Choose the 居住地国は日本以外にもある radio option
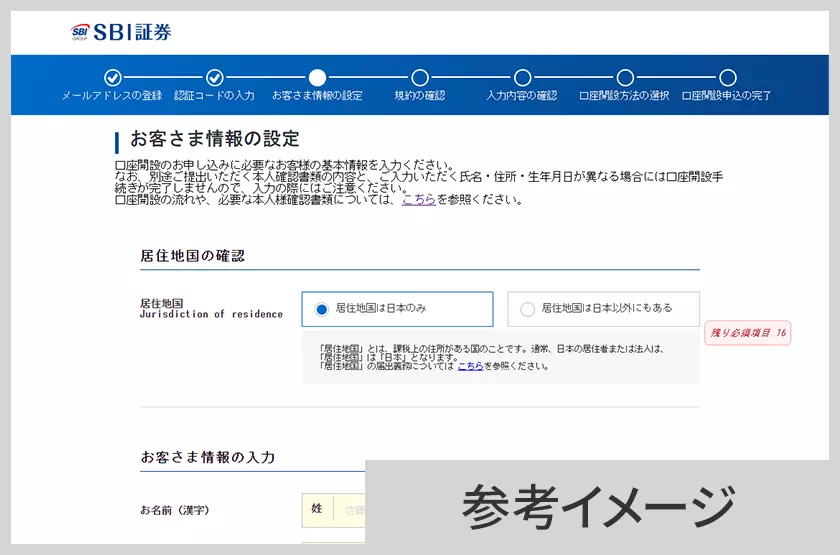The height and width of the screenshot is (555, 840). [528, 309]
